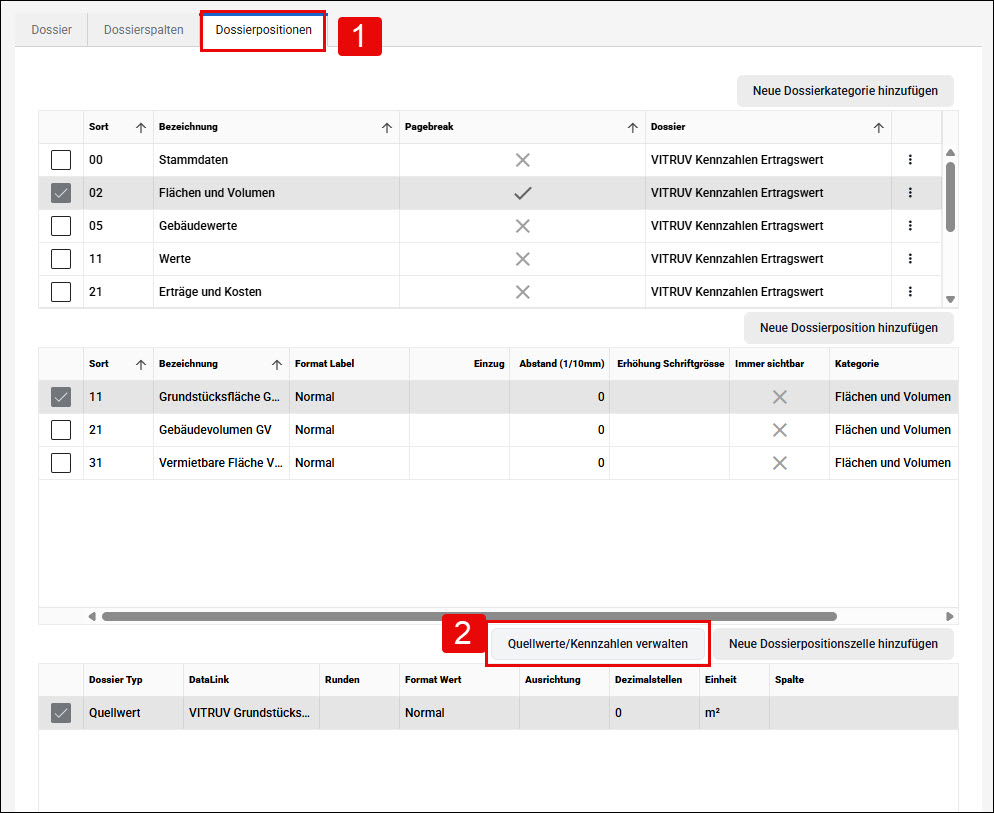Image resolution: width=994 pixels, height=813 pixels.
Task: Click Immer sichtbar X for Gebäudevolumen GV
Action: [780, 430]
